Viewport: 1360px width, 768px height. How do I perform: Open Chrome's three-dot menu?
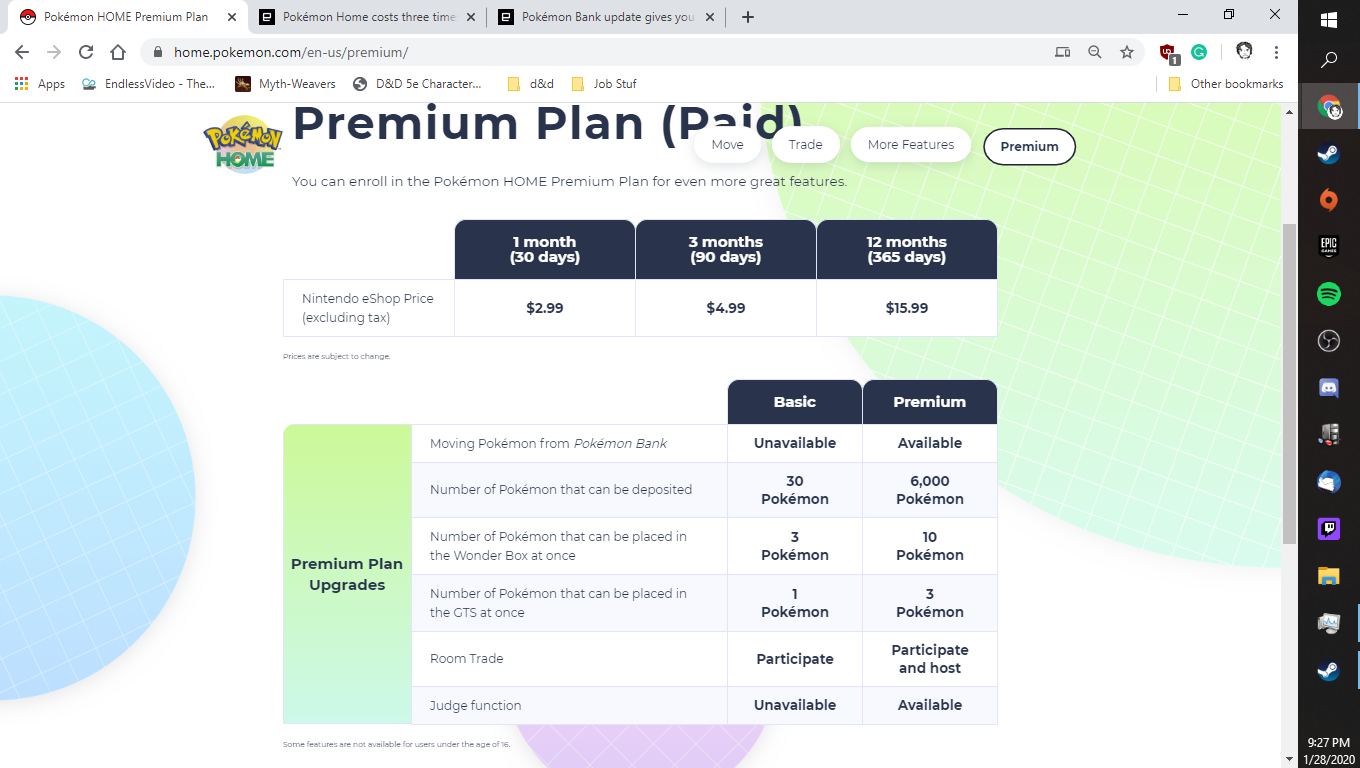pyautogui.click(x=1277, y=51)
